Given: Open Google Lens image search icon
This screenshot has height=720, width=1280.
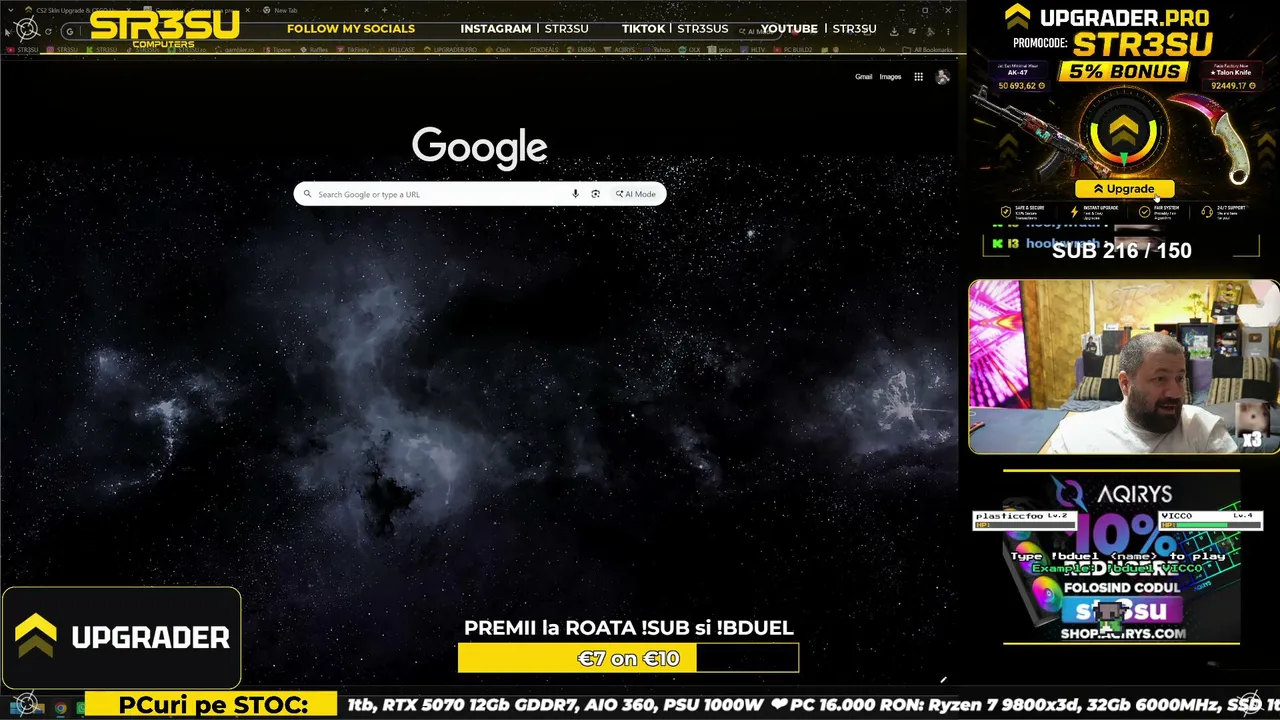Looking at the screenshot, I should coord(595,194).
